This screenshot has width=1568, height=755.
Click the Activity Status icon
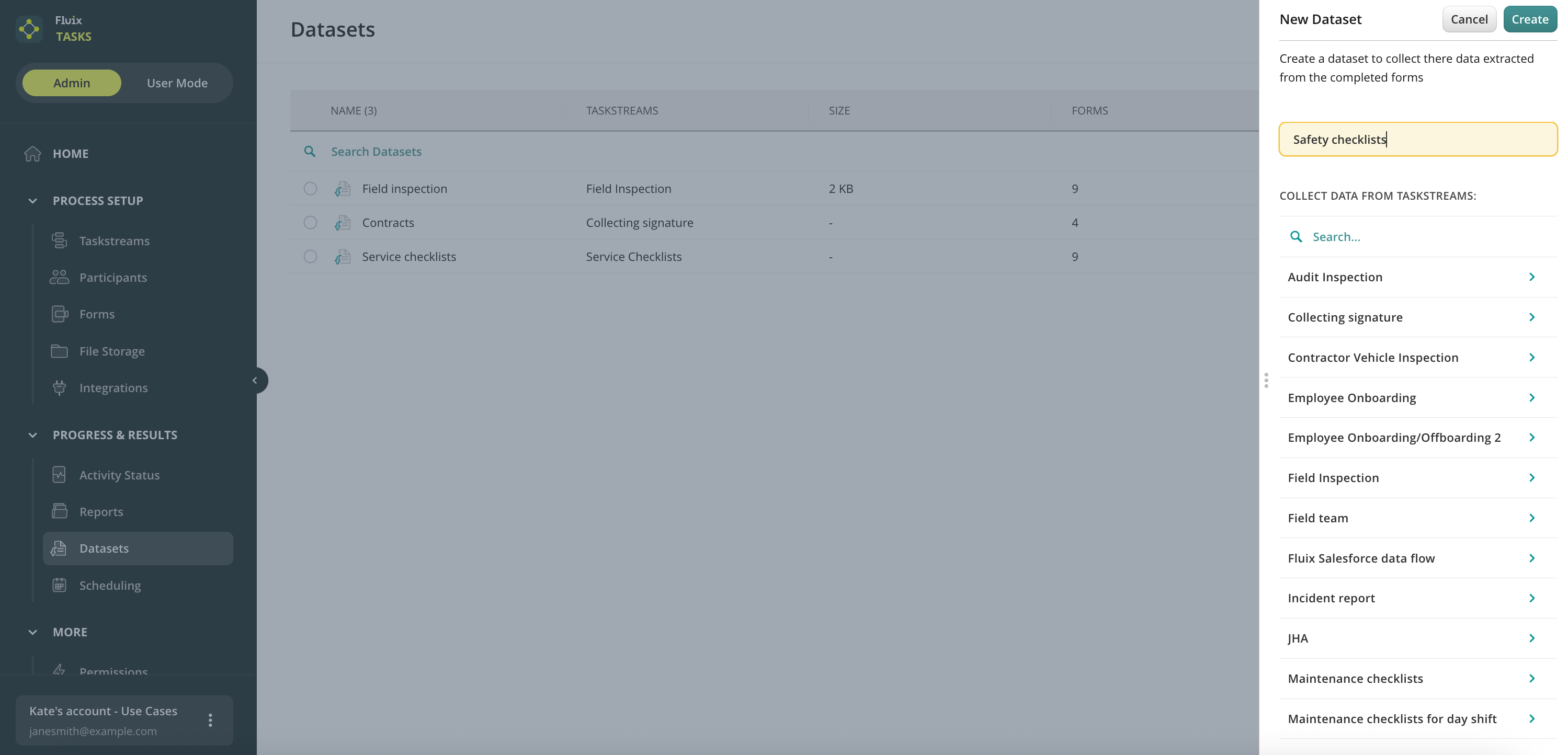pos(59,475)
